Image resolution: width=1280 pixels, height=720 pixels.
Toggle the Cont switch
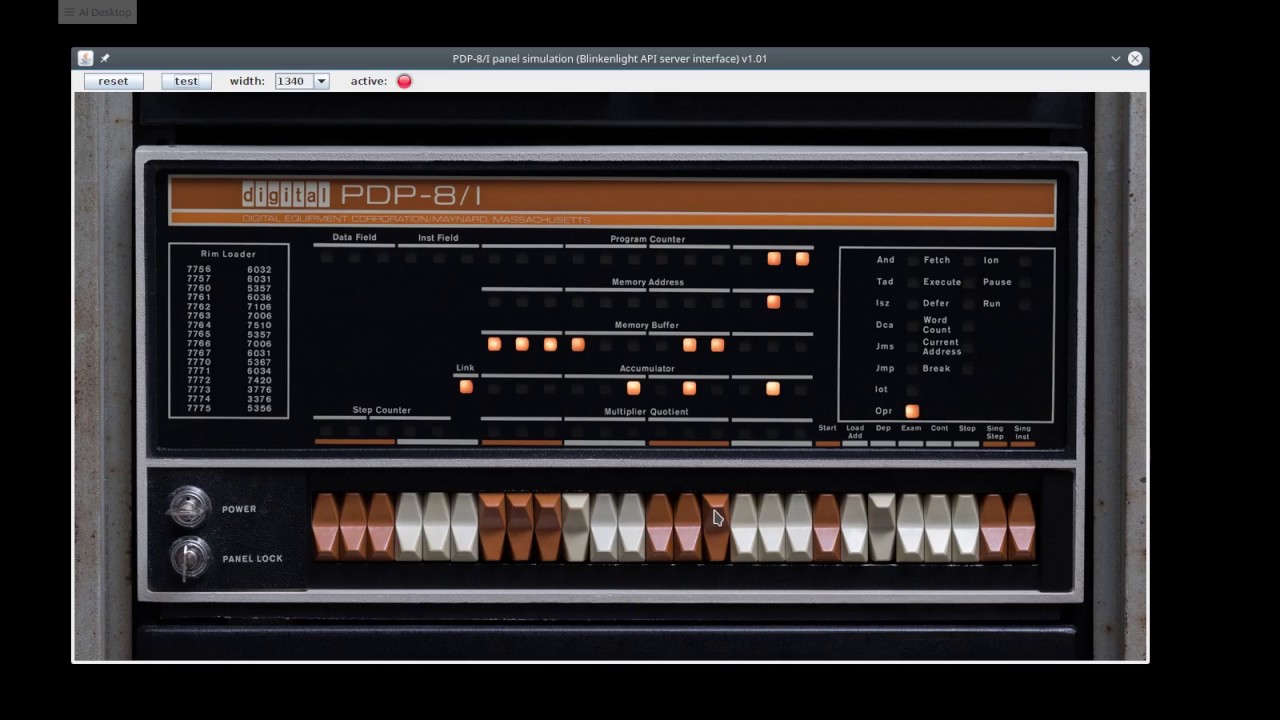(x=938, y=526)
